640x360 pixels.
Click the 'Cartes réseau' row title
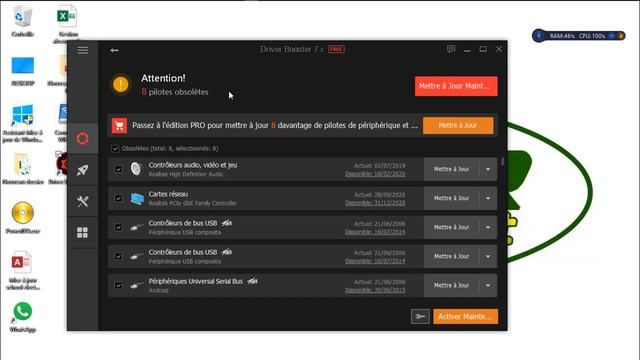pos(168,194)
